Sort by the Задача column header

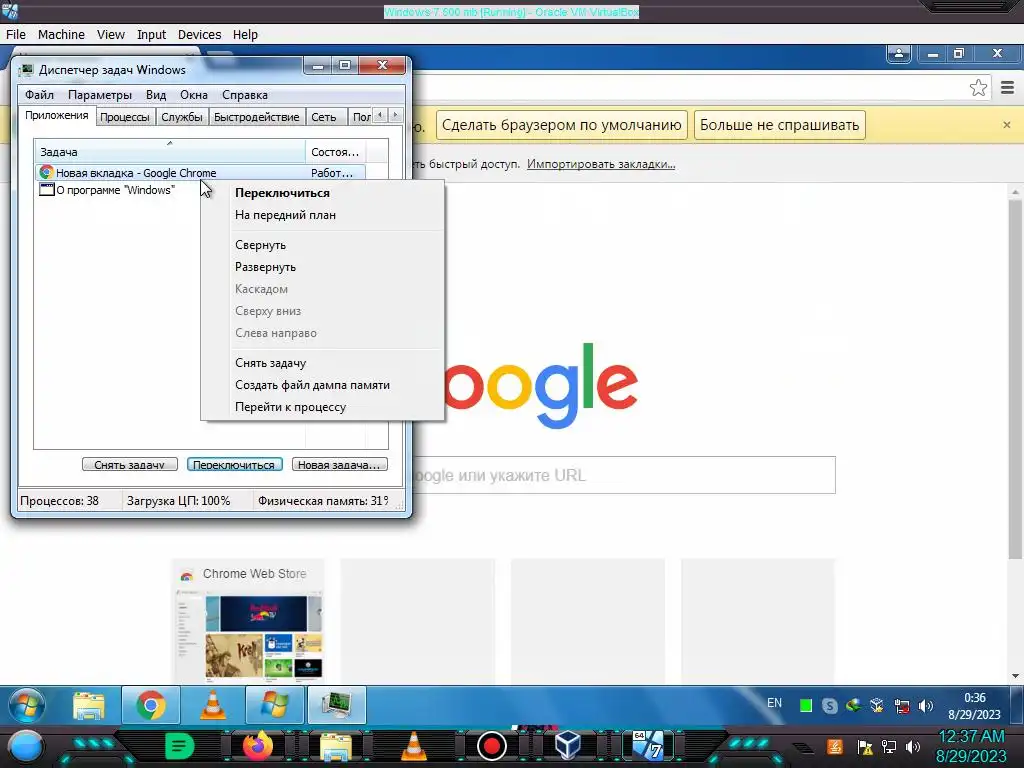170,152
